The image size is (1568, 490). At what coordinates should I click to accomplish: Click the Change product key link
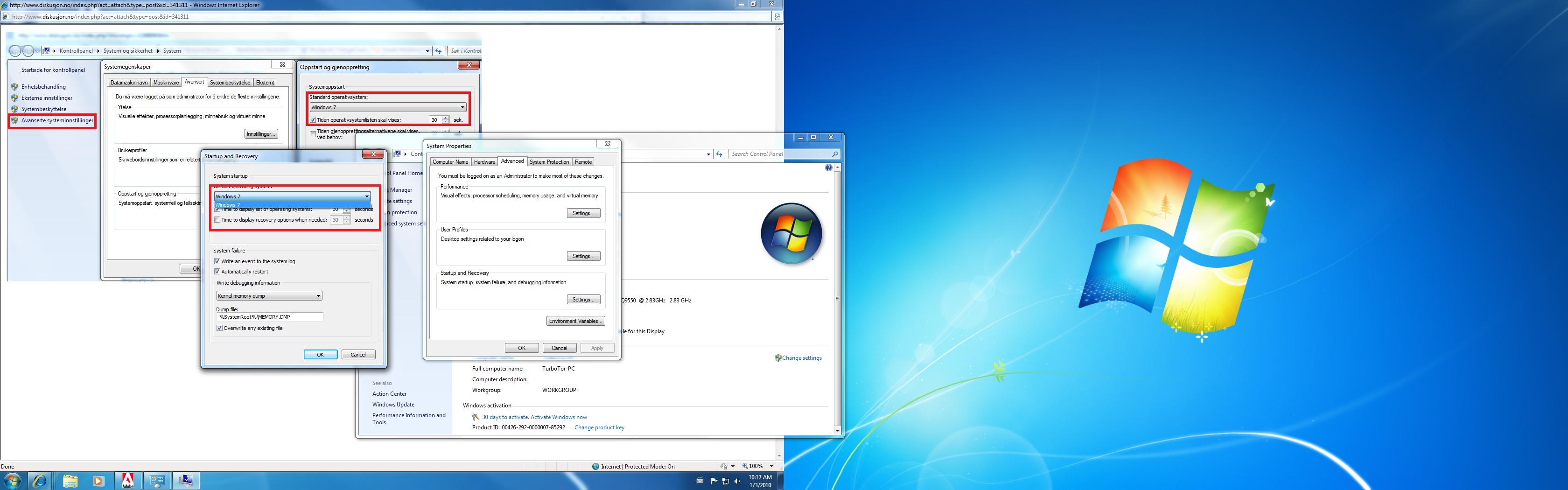tap(599, 427)
